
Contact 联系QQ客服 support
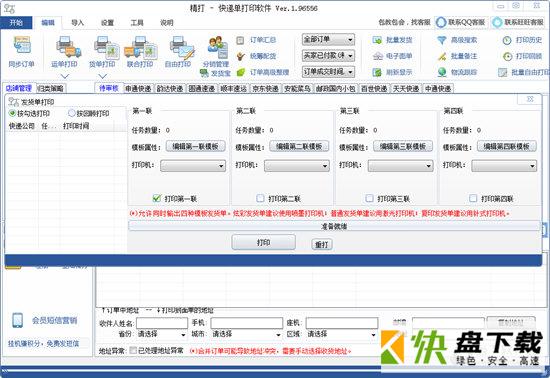(x=461, y=22)
